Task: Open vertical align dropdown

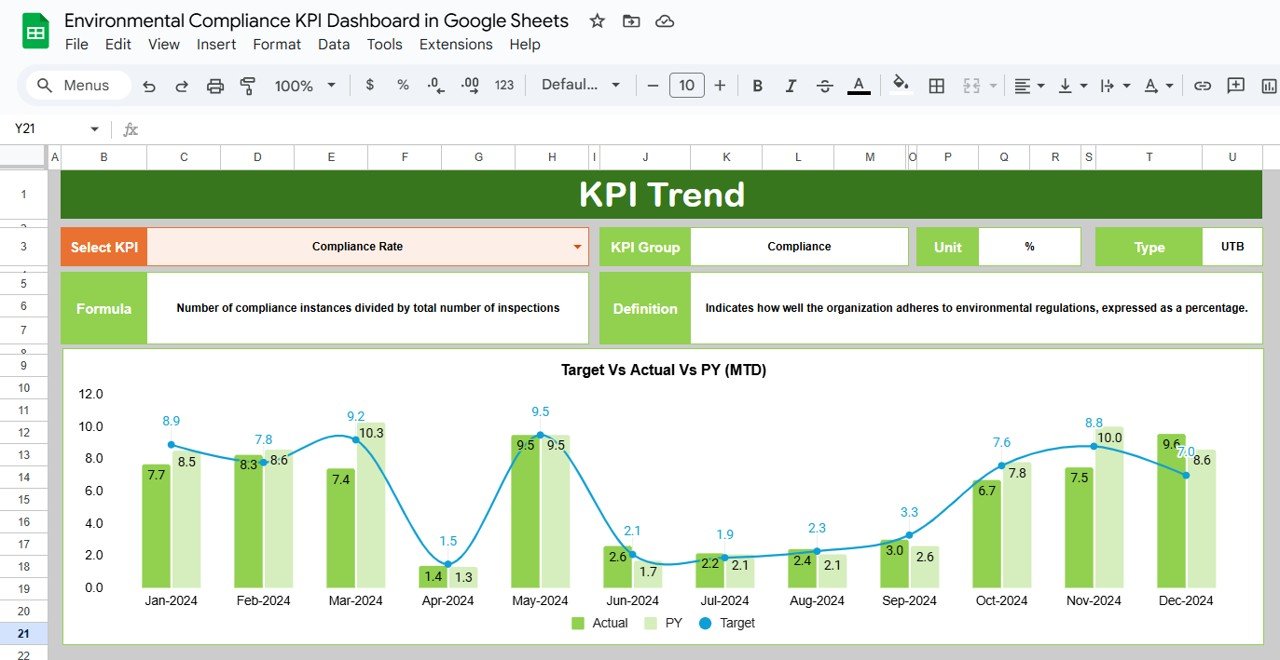Action: click(x=1072, y=86)
